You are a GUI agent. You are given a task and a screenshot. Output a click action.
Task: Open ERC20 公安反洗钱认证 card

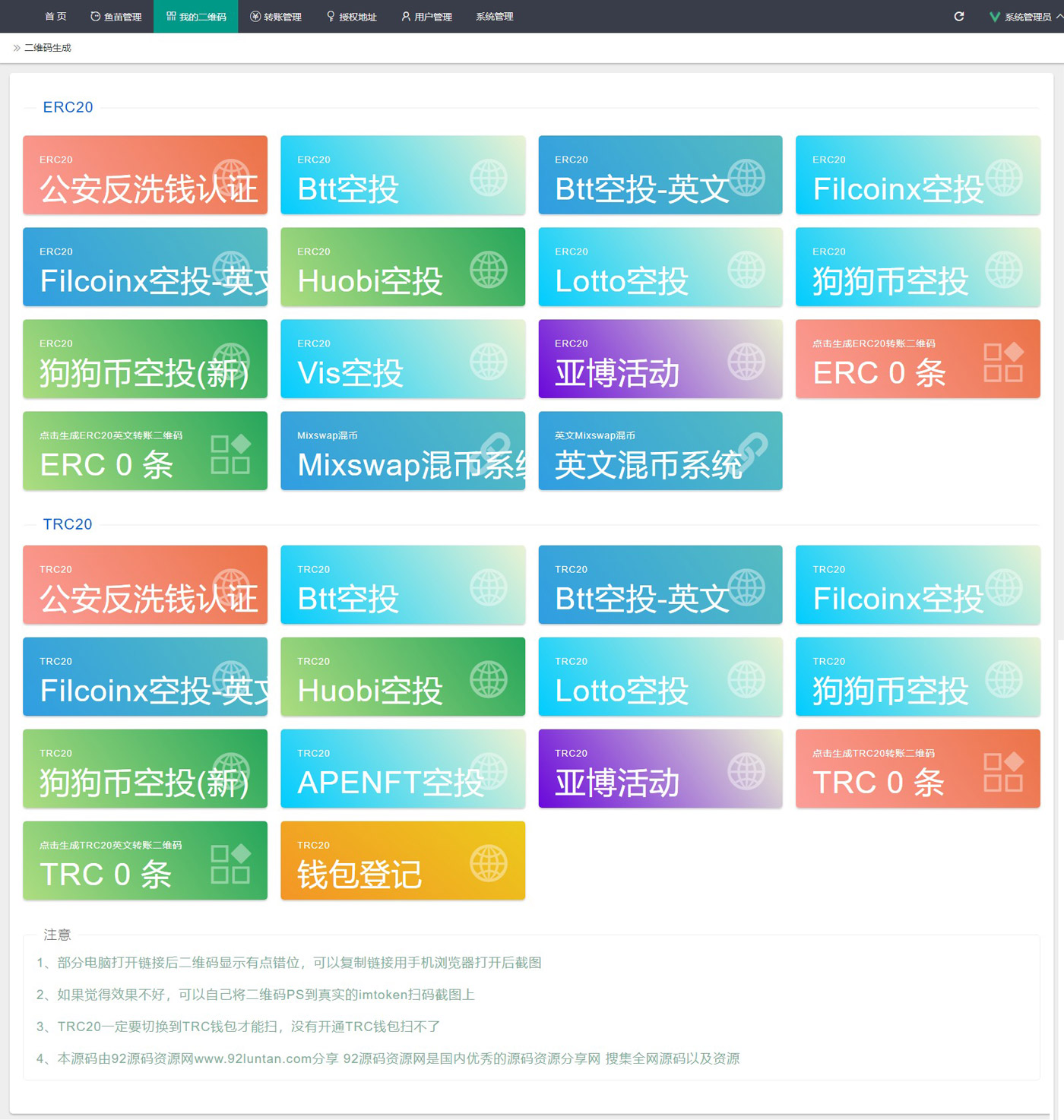point(145,175)
